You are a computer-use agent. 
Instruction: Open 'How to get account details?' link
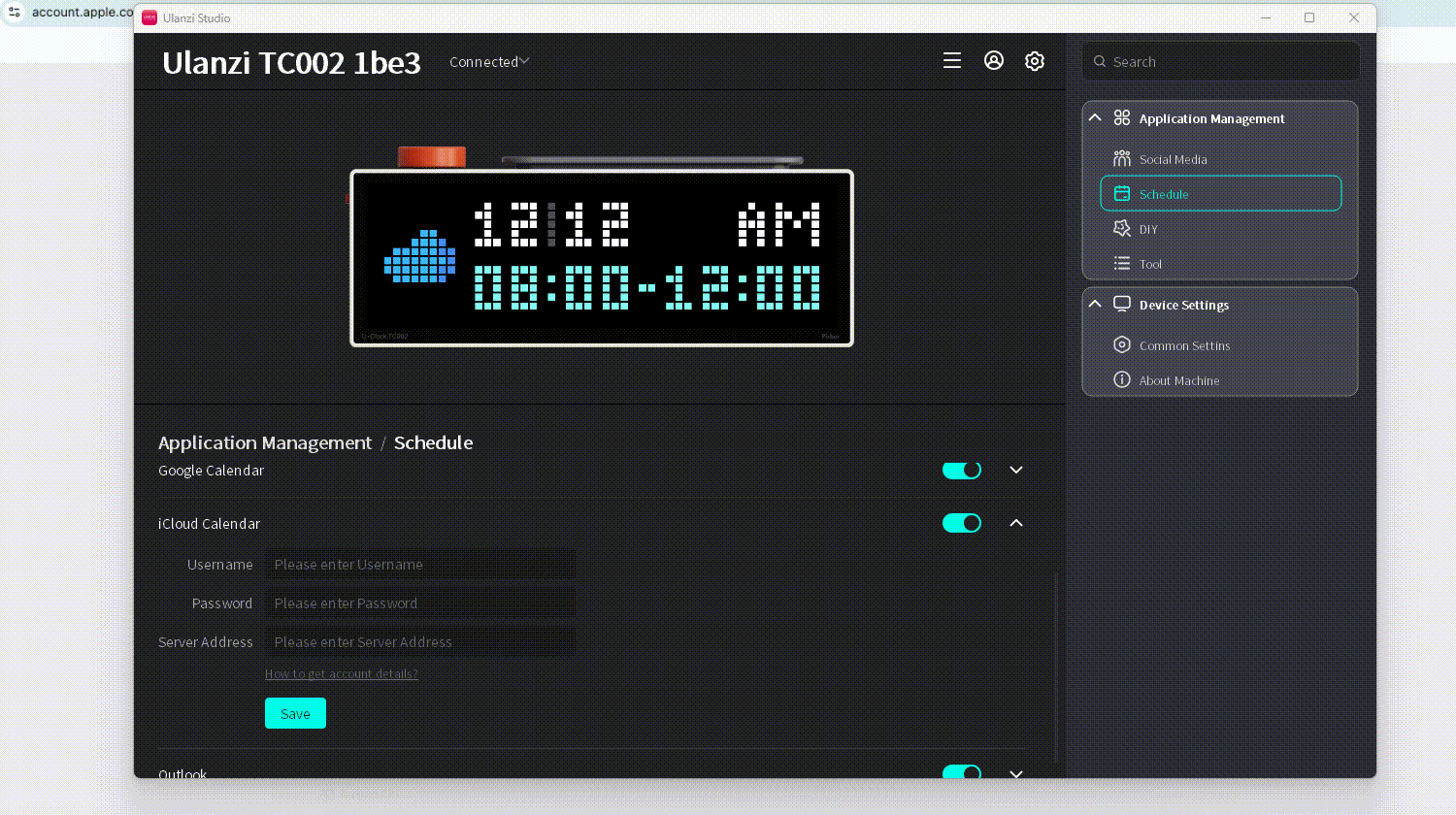click(342, 673)
